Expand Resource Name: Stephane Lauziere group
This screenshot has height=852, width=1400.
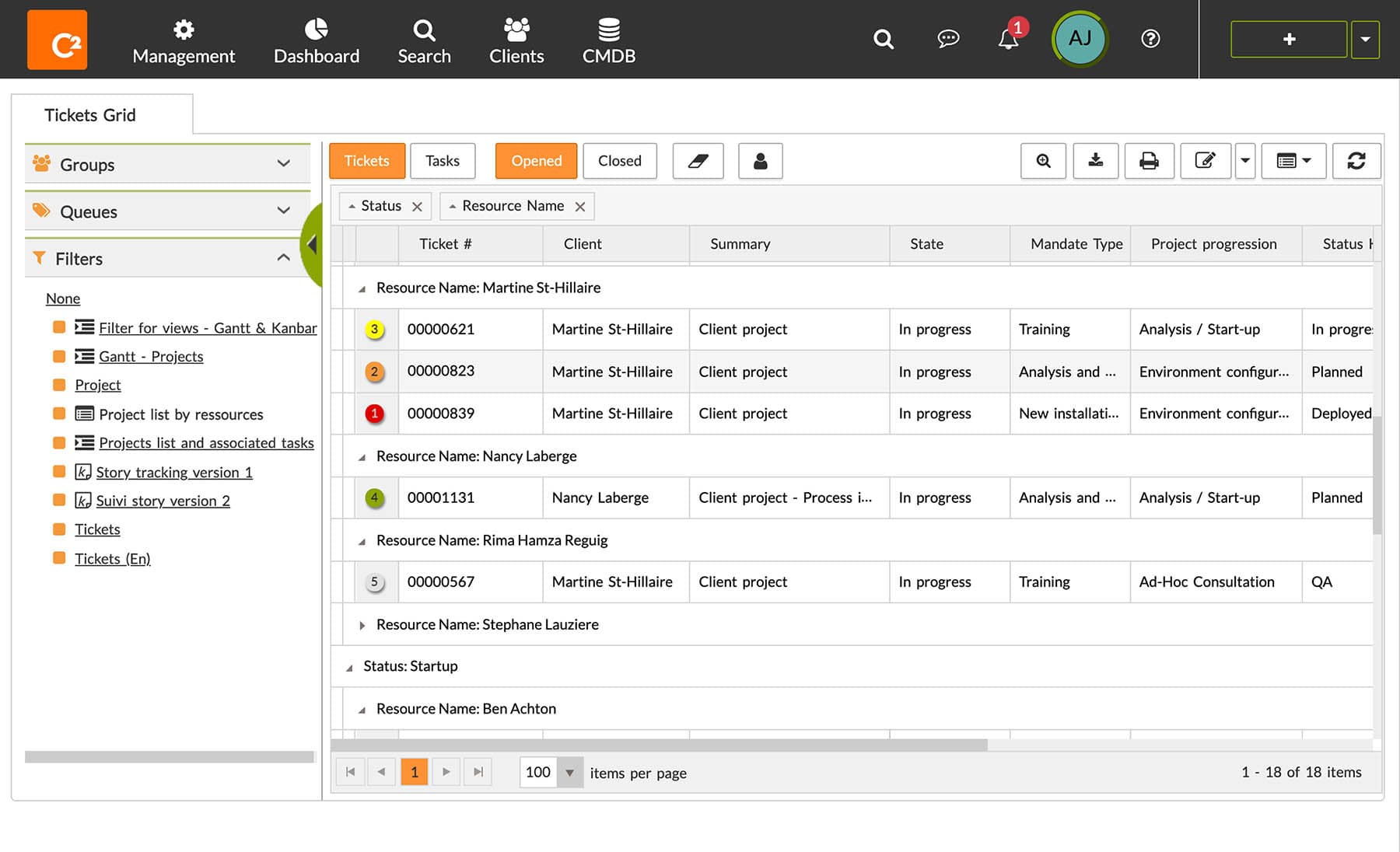[362, 625]
